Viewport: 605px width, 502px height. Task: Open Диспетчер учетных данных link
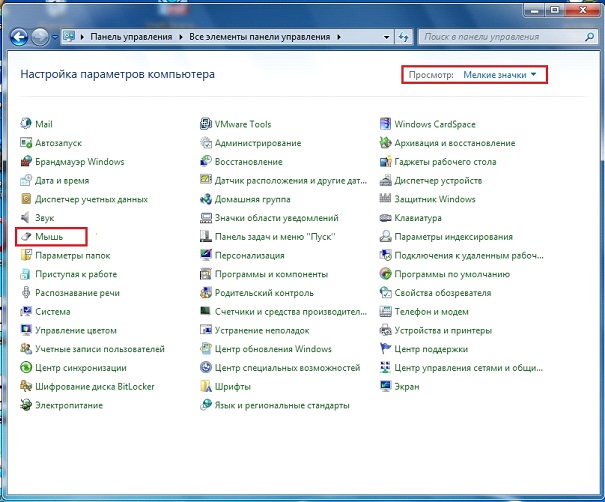[x=91, y=199]
